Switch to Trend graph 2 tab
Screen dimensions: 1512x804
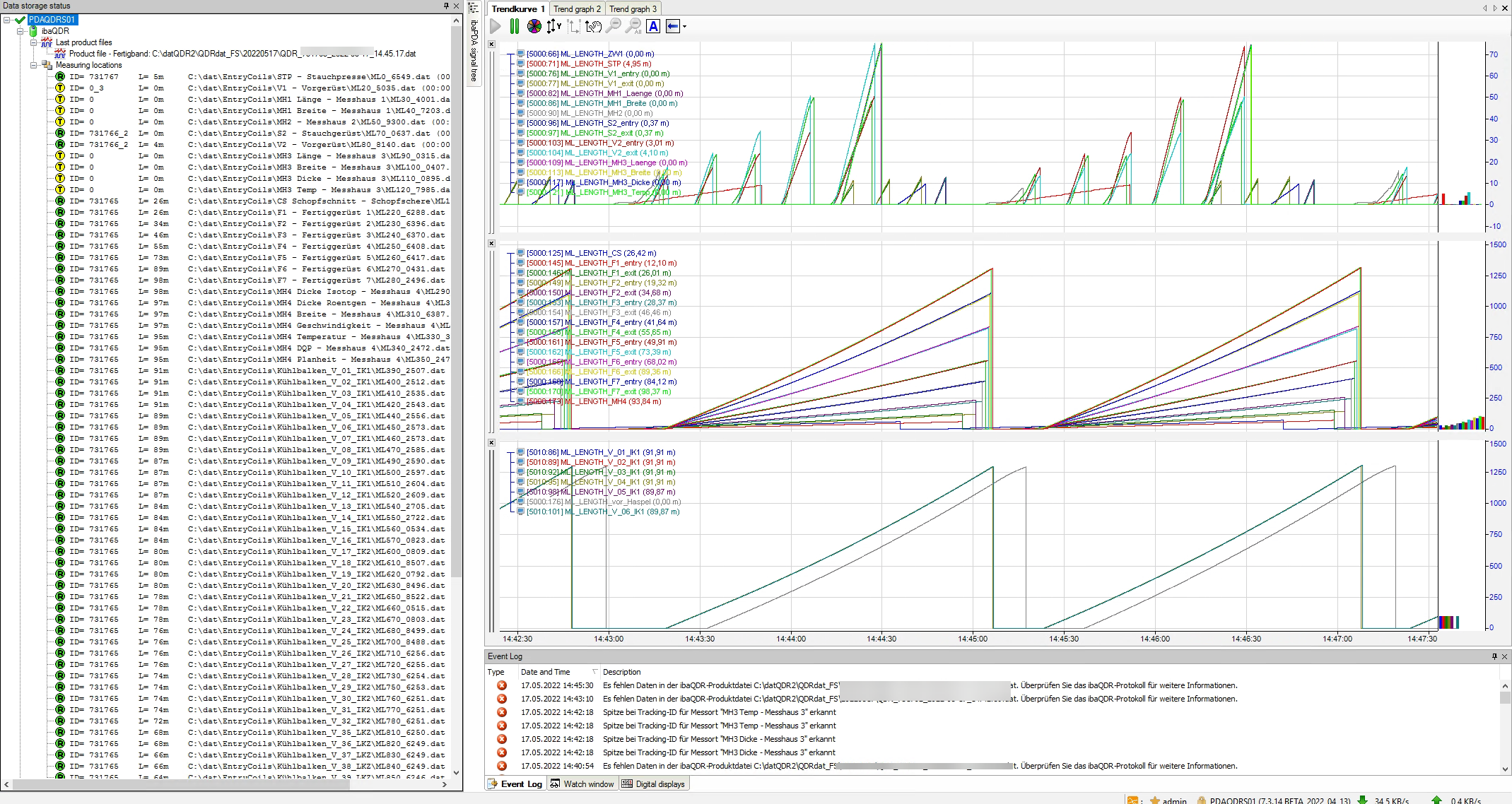577,9
